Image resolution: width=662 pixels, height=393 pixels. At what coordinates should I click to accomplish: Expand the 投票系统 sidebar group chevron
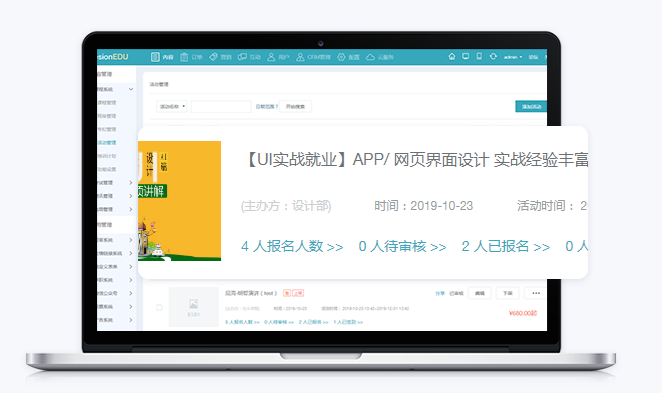pyautogui.click(x=130, y=306)
